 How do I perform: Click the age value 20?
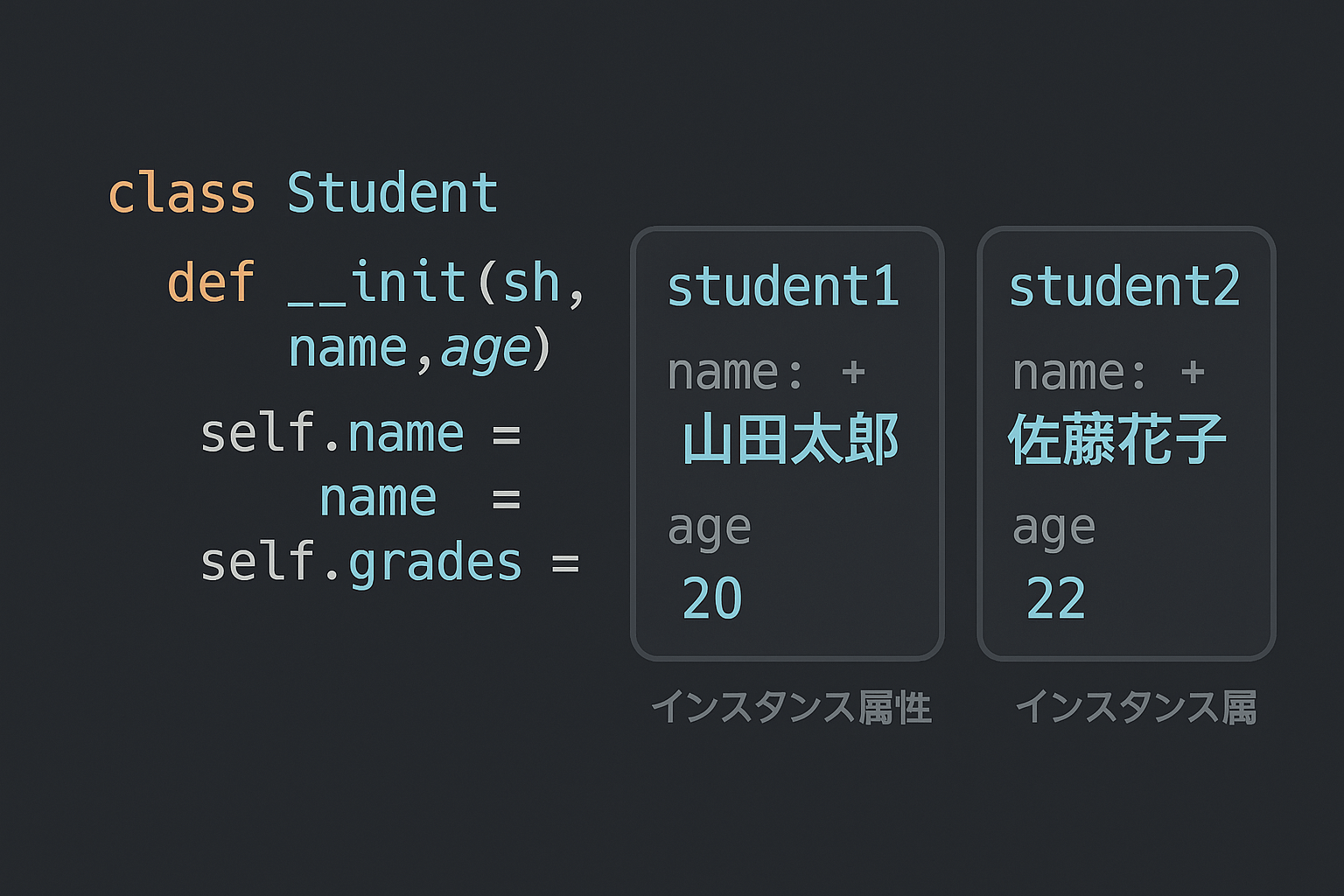pyautogui.click(x=712, y=598)
